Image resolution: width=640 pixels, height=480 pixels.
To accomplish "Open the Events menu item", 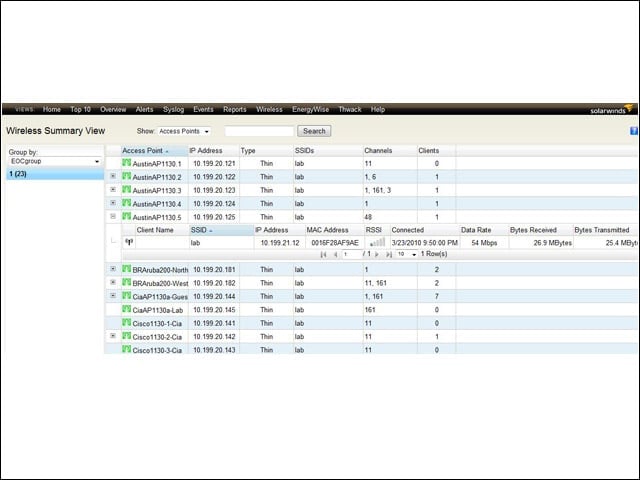I will coord(203,109).
